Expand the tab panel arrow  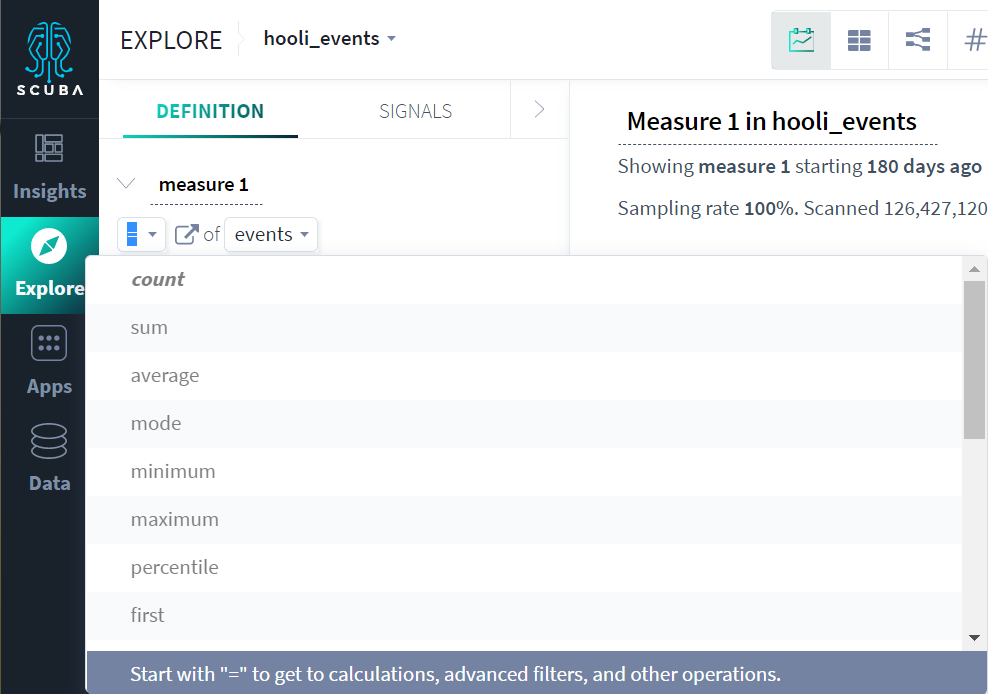(539, 110)
